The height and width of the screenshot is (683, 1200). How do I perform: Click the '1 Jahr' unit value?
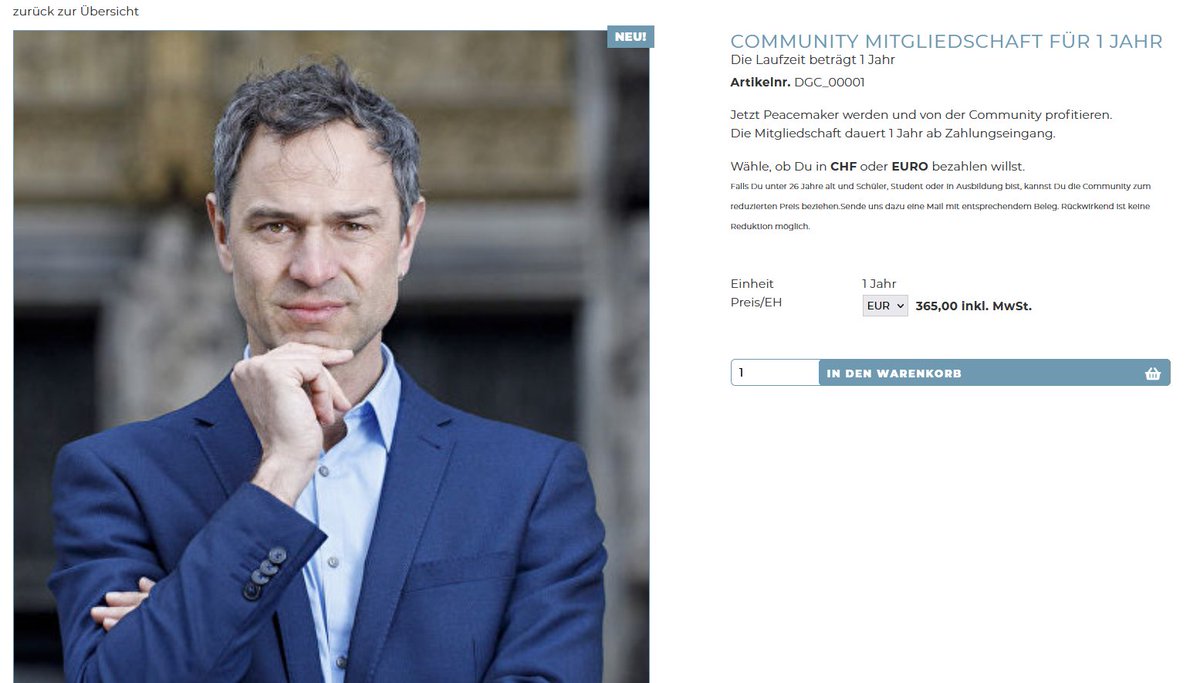[879, 283]
